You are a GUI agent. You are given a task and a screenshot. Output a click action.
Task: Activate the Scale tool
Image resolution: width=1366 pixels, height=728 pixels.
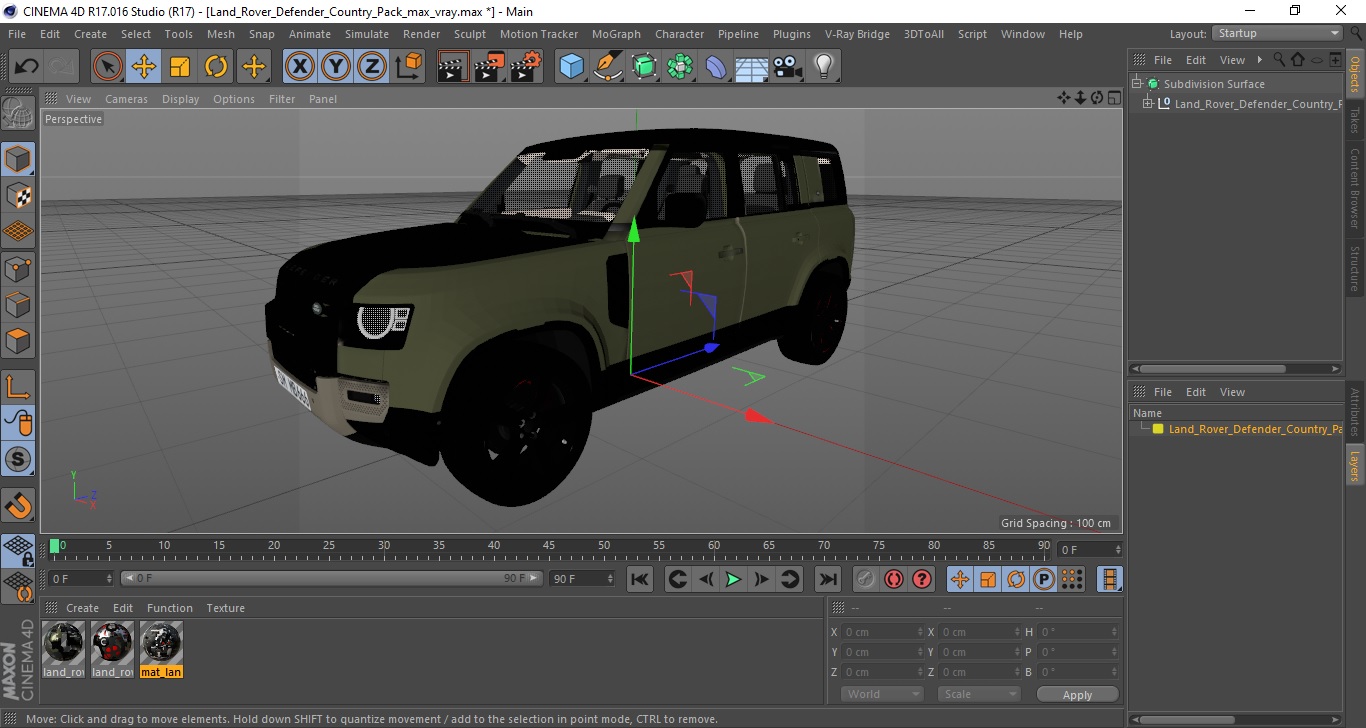pos(180,67)
